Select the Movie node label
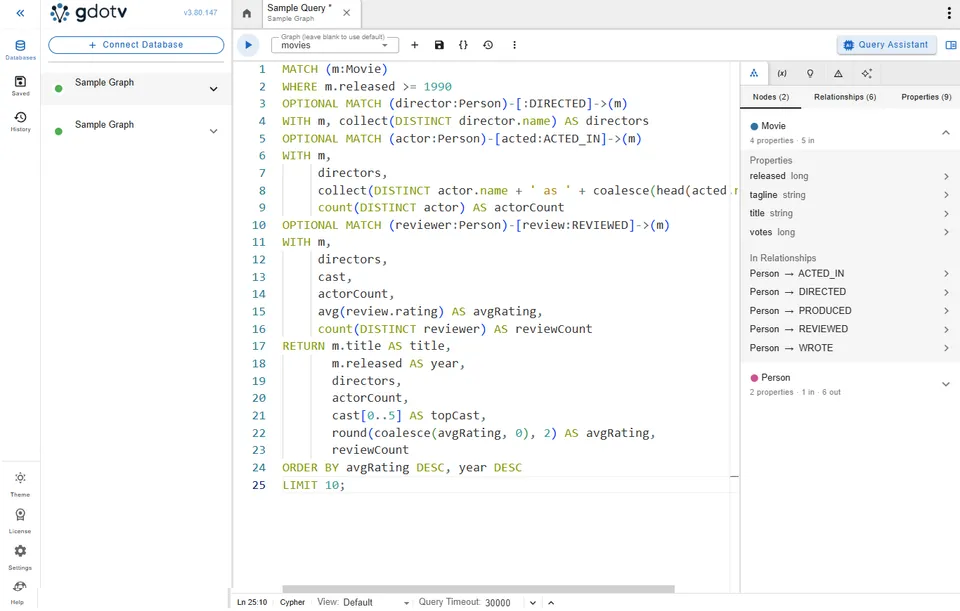The height and width of the screenshot is (611, 960). pos(773,126)
